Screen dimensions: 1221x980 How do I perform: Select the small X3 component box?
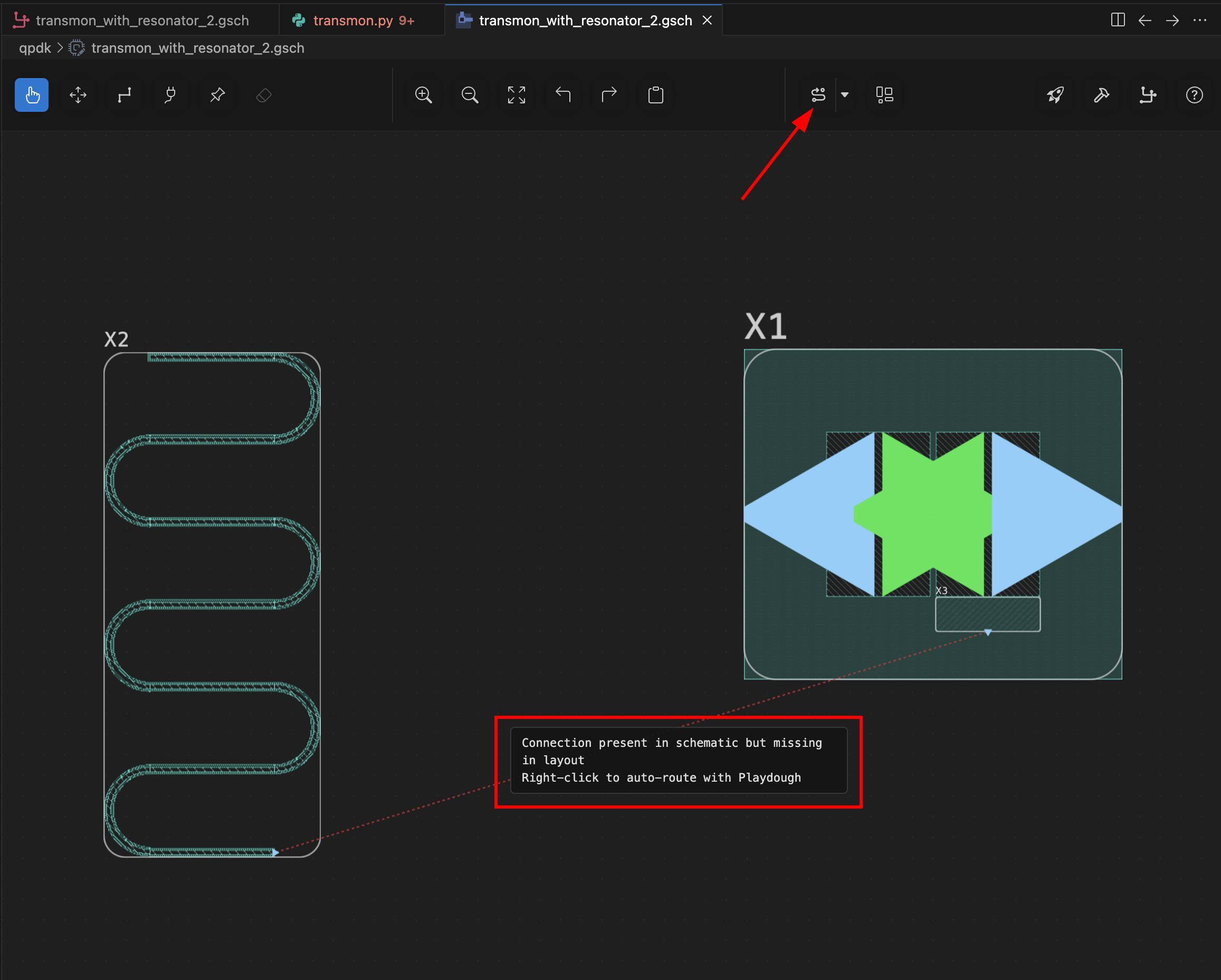pos(988,614)
